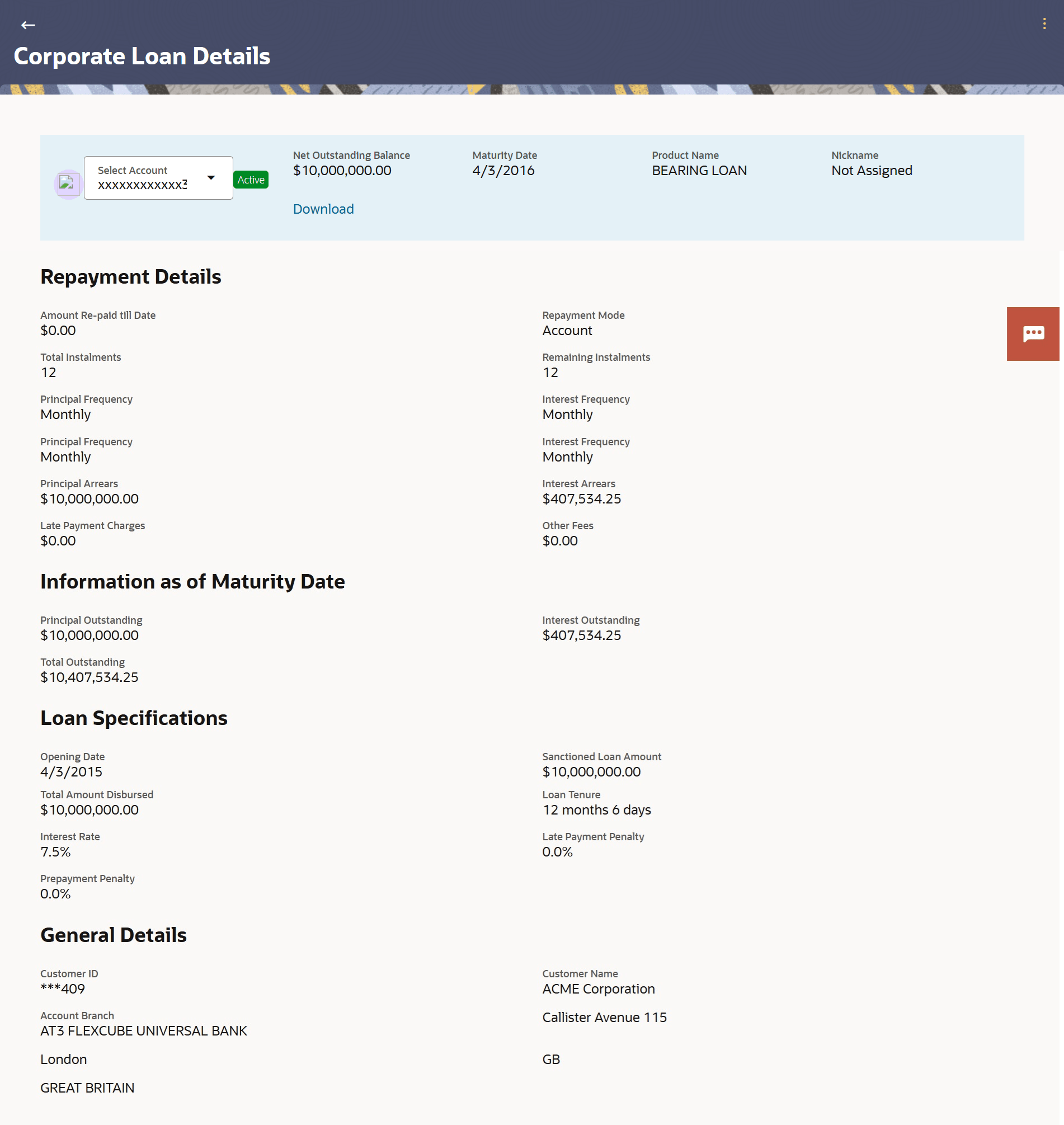Viewport: 1064px width, 1125px height.
Task: Click the Repayment Mode value Account
Action: [567, 331]
